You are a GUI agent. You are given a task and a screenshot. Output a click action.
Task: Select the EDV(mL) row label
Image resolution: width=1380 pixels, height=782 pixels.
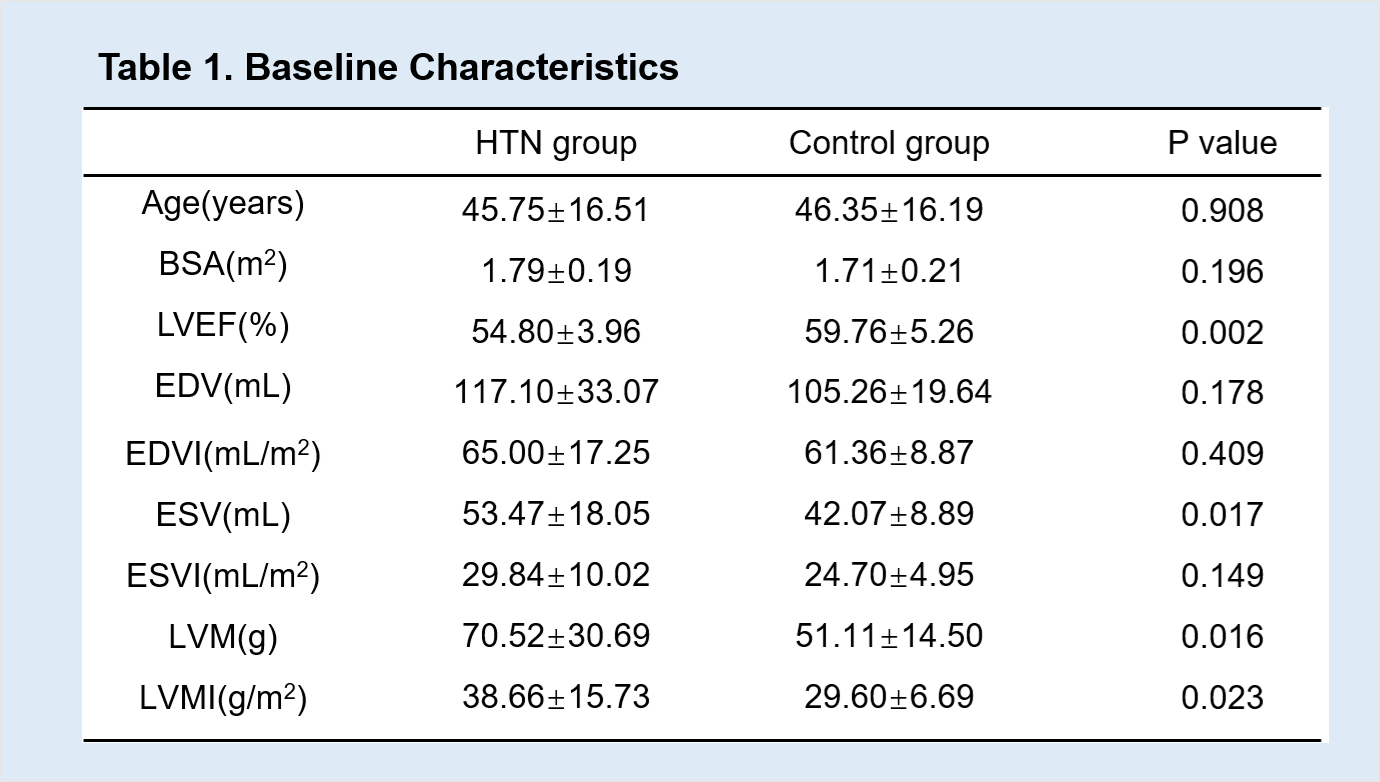pyautogui.click(x=223, y=387)
